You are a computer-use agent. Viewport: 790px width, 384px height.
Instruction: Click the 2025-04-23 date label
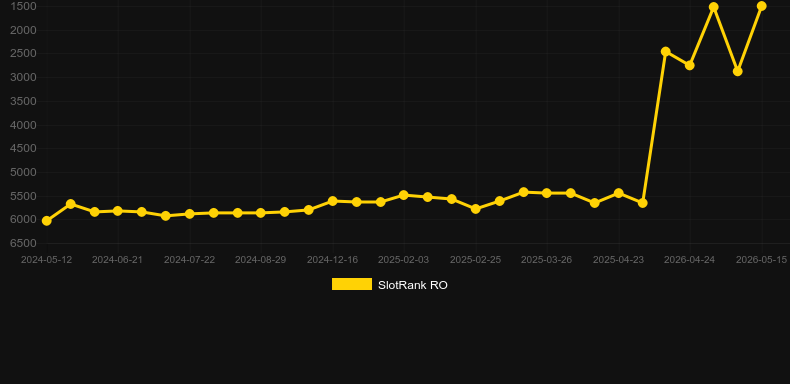point(619,260)
